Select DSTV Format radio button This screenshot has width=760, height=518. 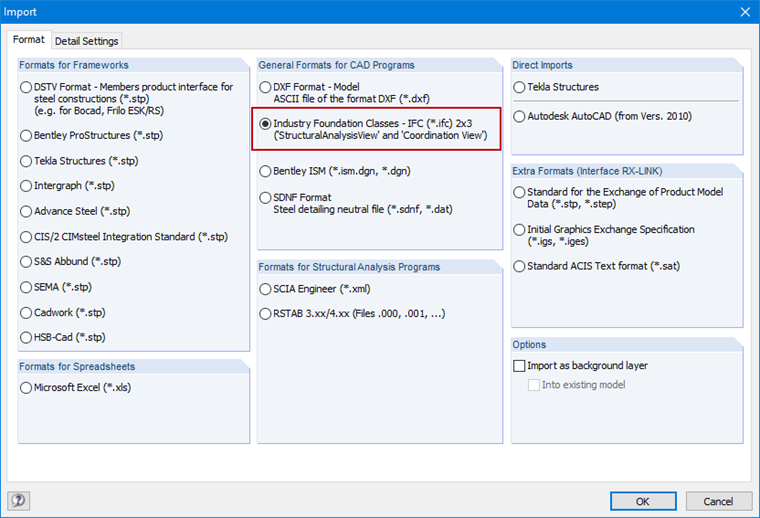click(27, 88)
